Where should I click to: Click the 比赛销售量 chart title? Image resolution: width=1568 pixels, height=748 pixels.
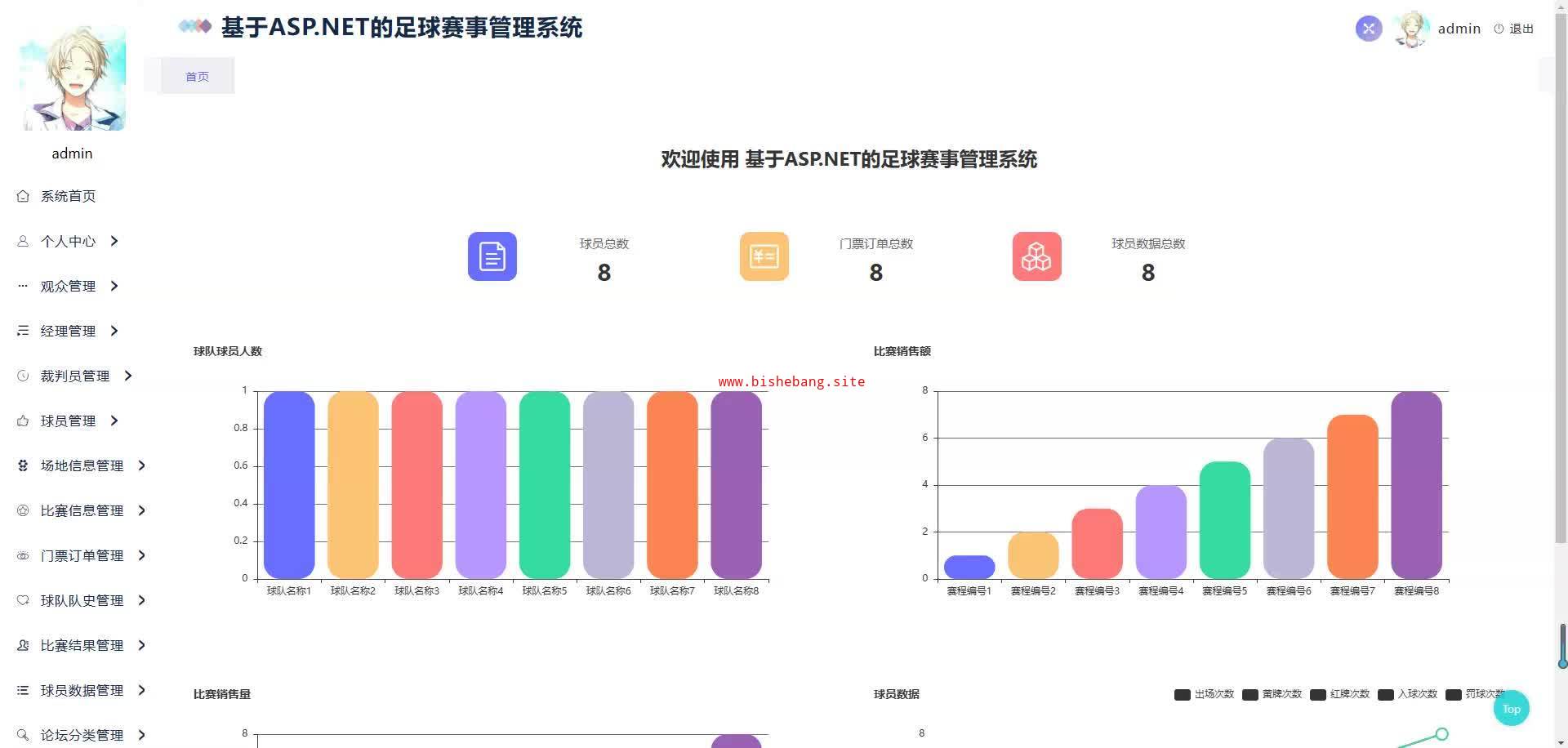pos(222,694)
